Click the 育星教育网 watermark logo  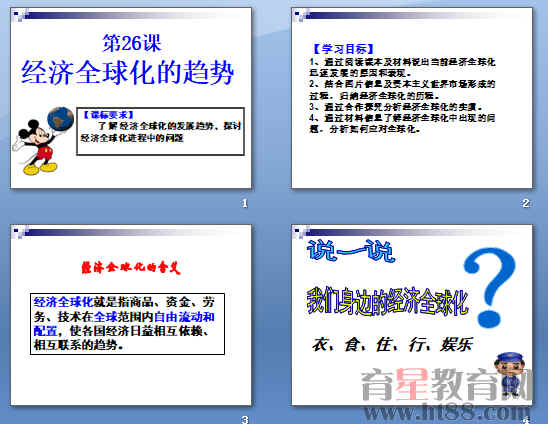pyautogui.click(x=447, y=385)
